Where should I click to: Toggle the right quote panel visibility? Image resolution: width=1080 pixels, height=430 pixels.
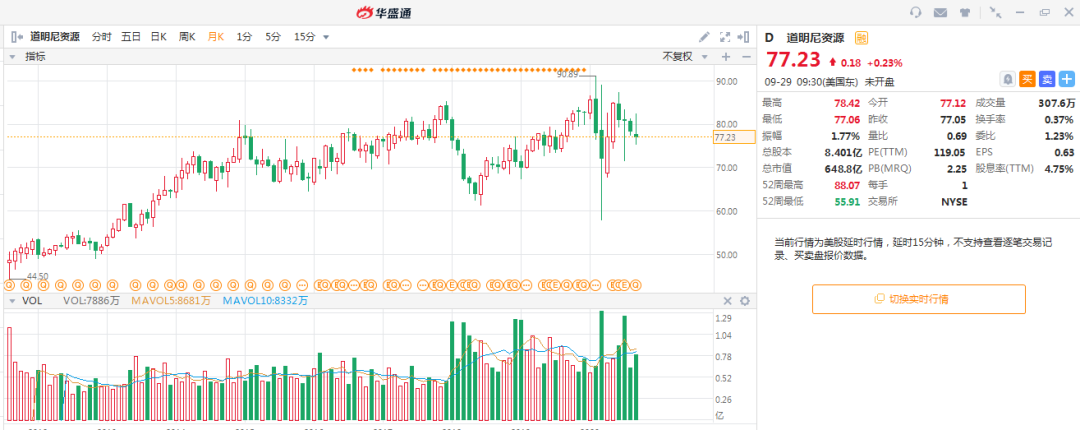[x=743, y=37]
